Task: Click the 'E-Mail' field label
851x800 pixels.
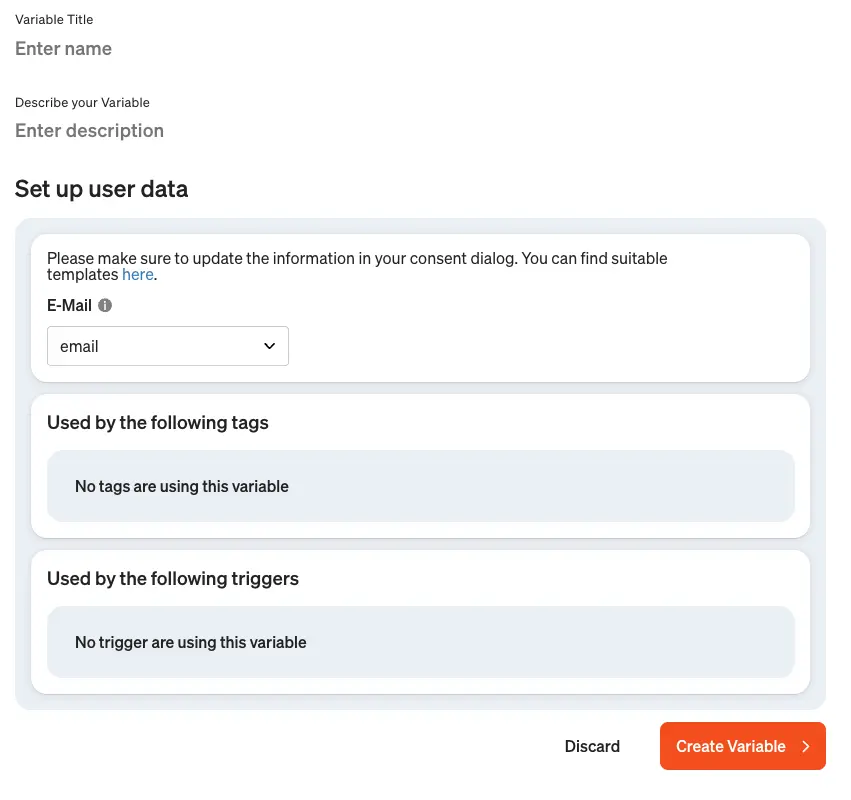Action: [x=69, y=306]
